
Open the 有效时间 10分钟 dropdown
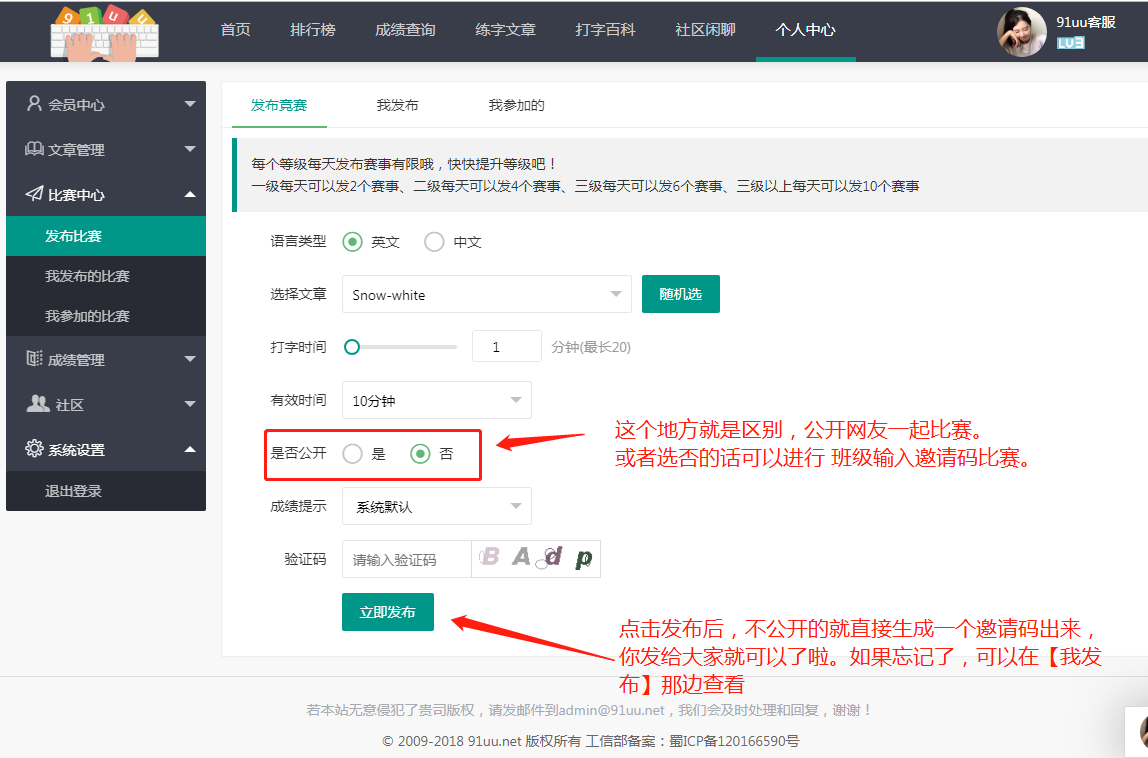tap(437, 401)
